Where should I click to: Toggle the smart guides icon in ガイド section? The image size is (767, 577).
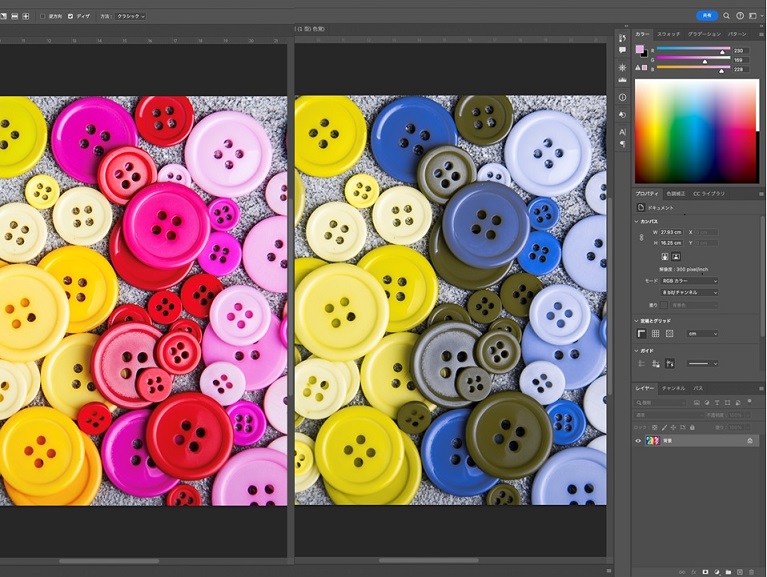(670, 363)
